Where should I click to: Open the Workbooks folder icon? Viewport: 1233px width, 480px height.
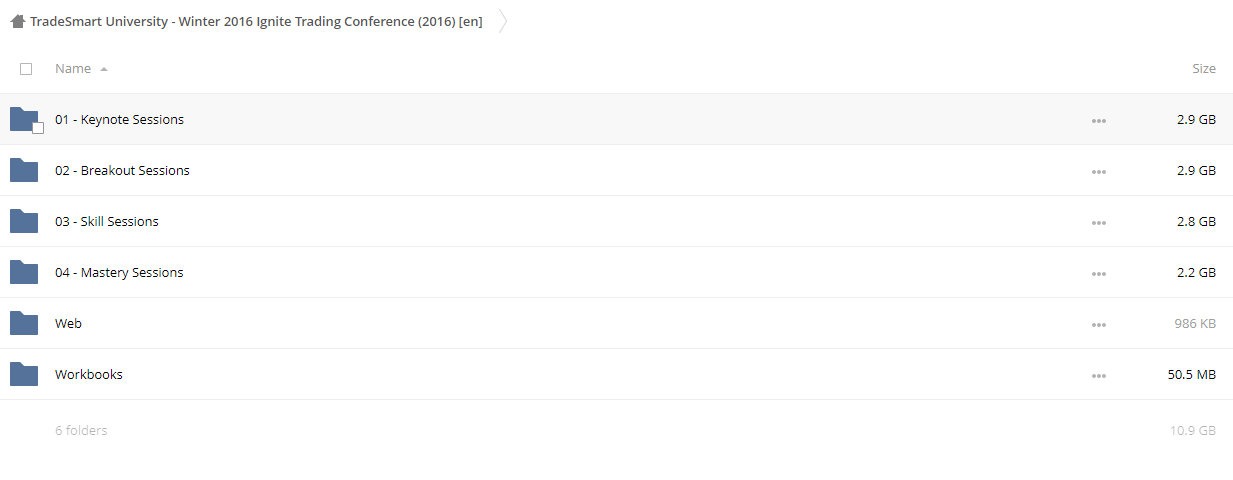[24, 374]
